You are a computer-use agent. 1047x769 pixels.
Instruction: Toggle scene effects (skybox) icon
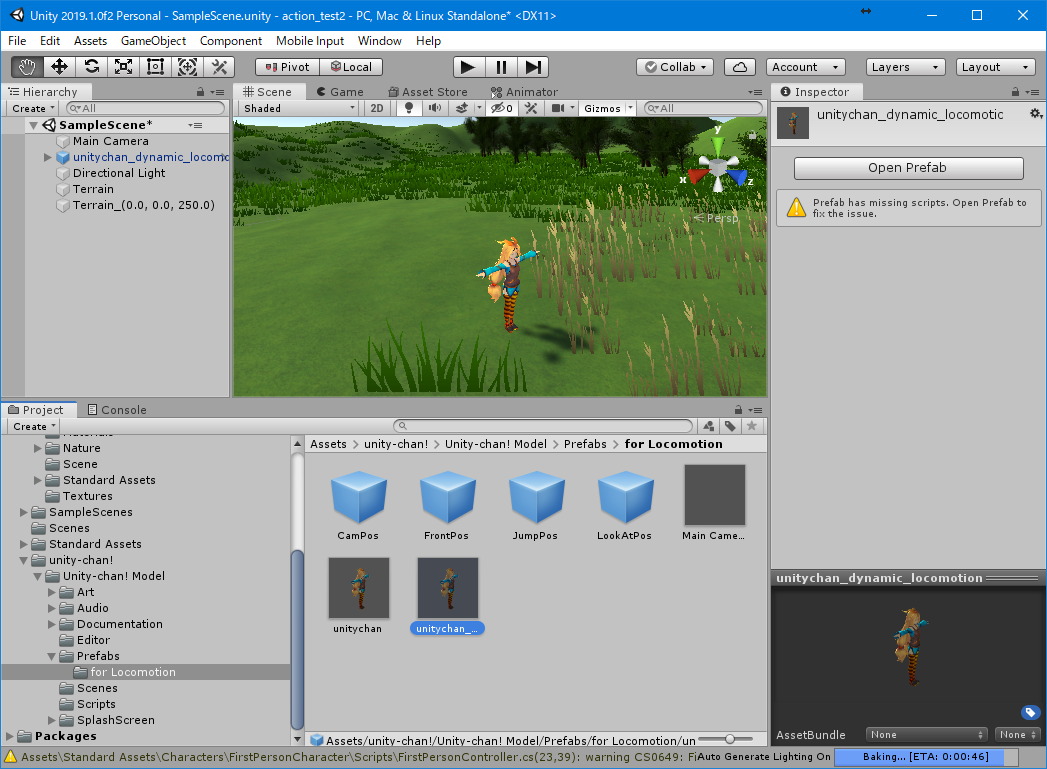point(461,108)
